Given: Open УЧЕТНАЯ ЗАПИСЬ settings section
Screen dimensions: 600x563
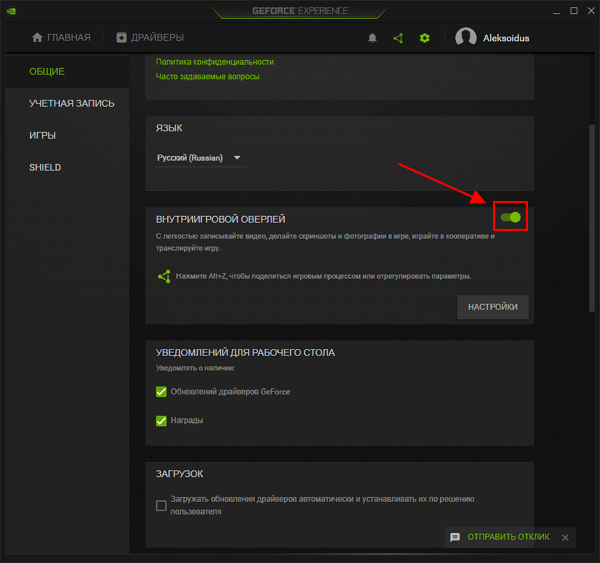Looking at the screenshot, I should pos(72,103).
